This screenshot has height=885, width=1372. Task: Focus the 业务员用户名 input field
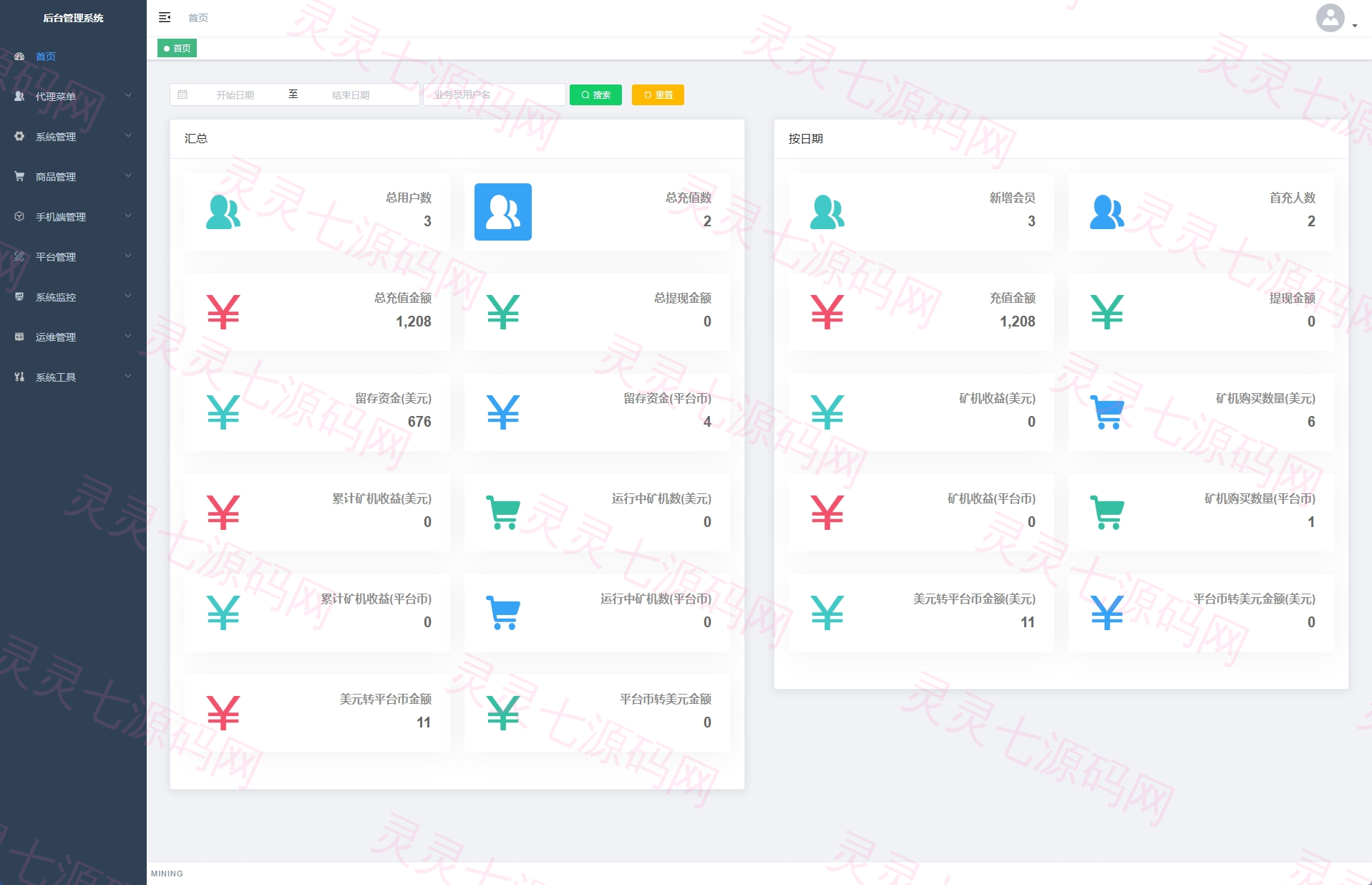pos(495,95)
